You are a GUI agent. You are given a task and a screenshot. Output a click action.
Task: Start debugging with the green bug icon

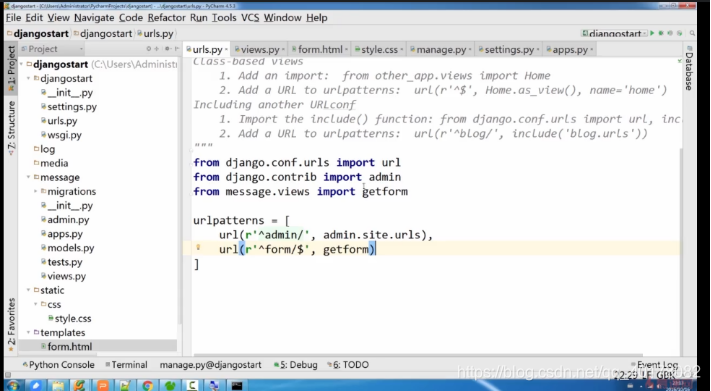[x=661, y=33]
